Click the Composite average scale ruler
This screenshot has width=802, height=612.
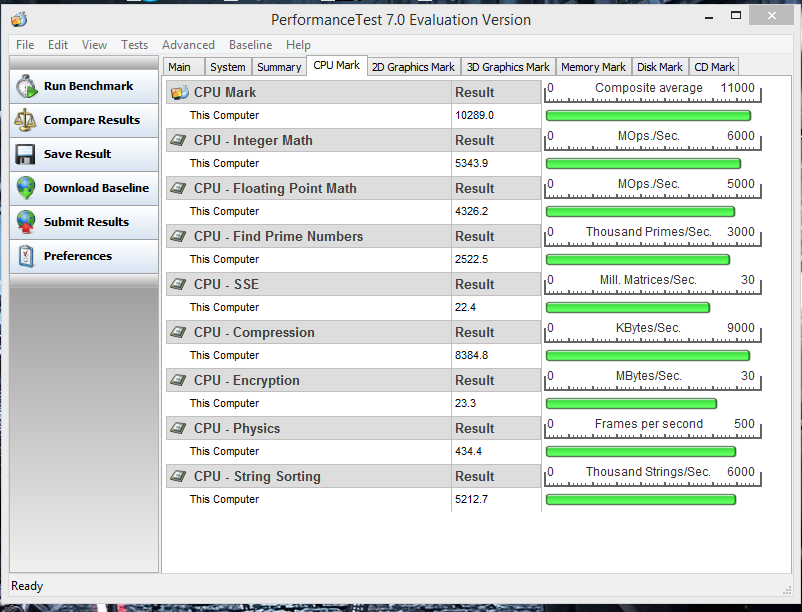pos(653,92)
